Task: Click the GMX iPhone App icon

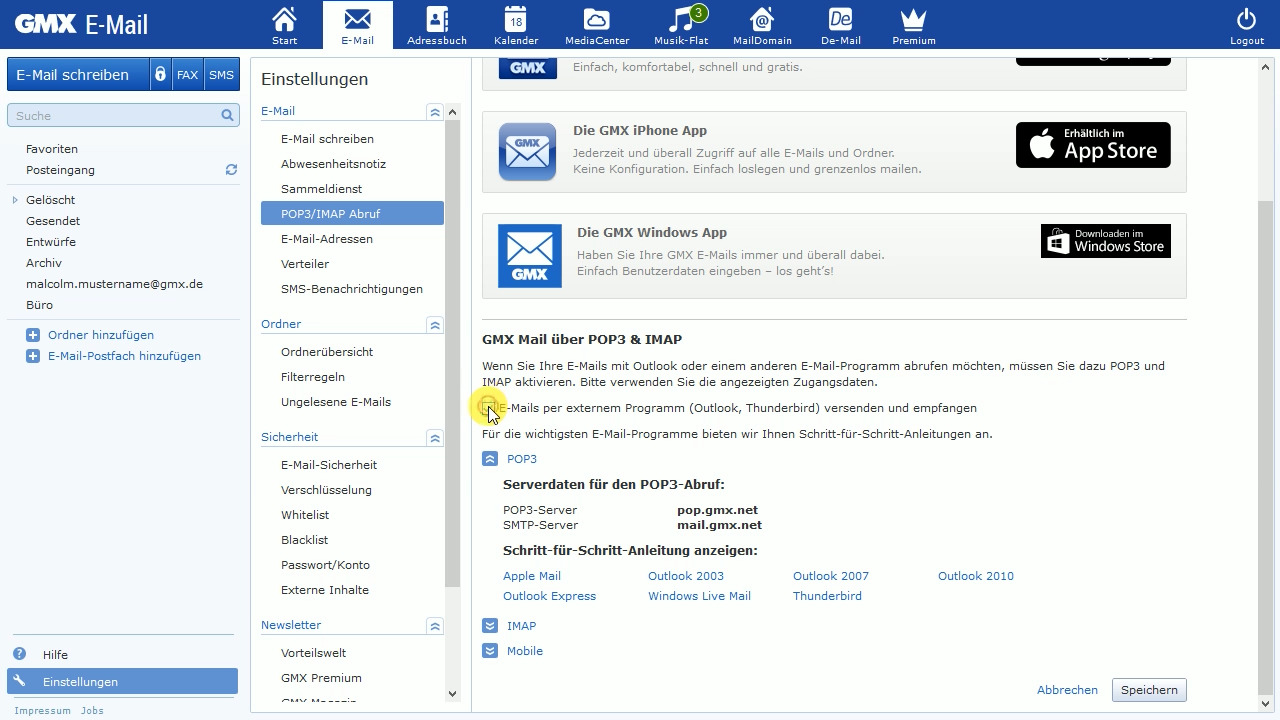Action: click(x=527, y=152)
